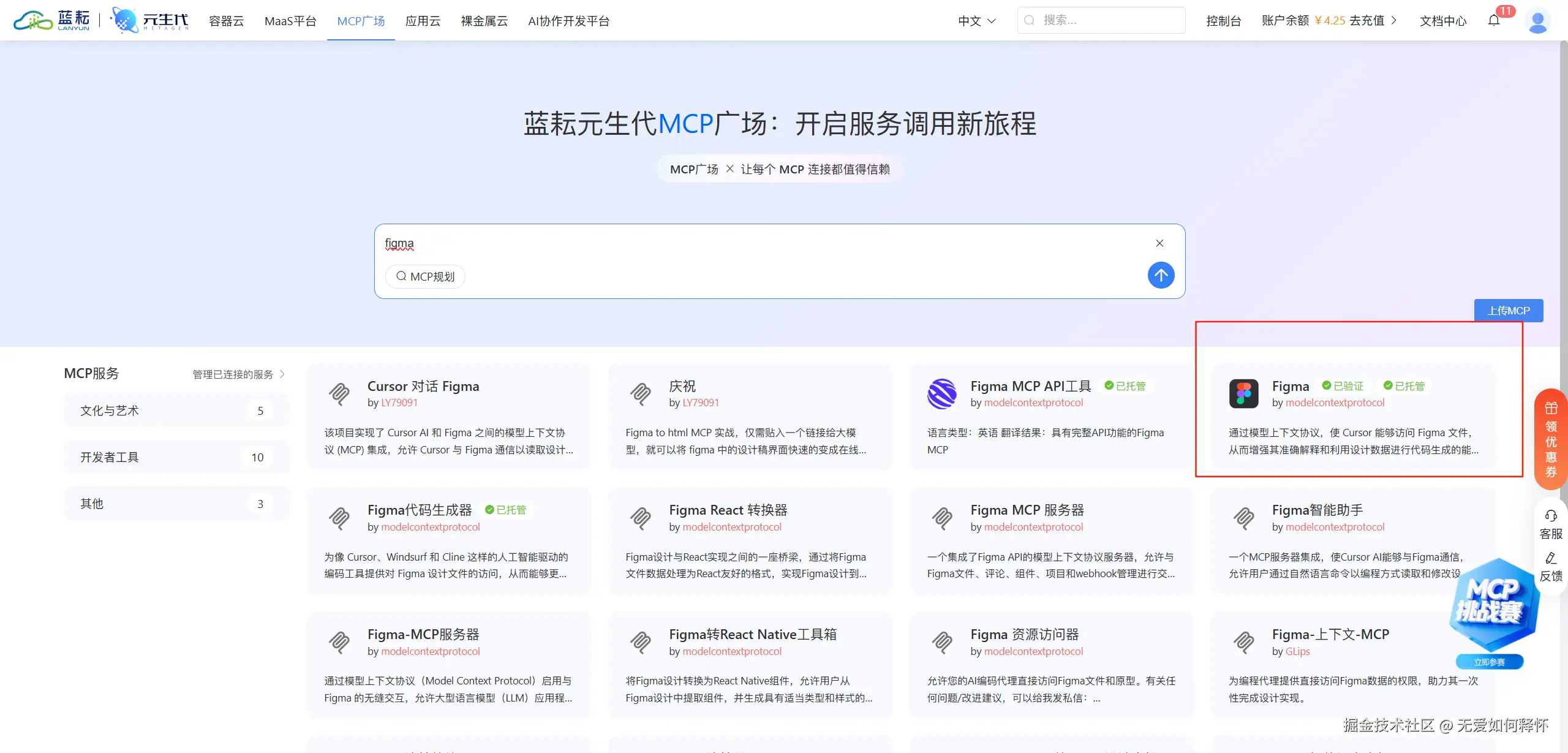Open the 领优惠券 gift coupon icon

point(1551,408)
